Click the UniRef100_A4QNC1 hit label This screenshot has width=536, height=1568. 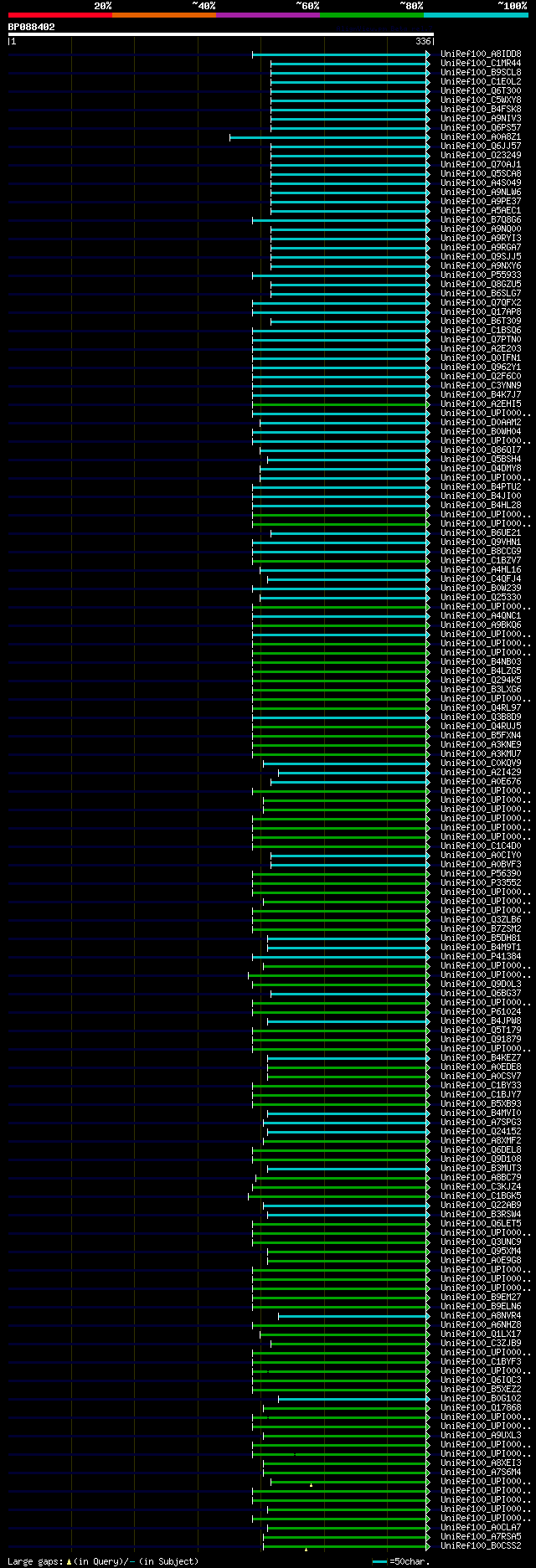(x=481, y=616)
